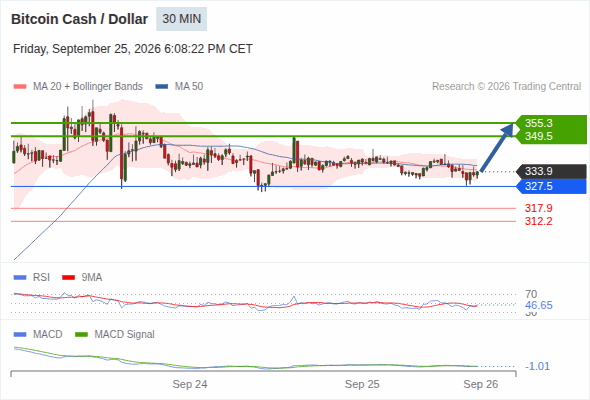Toggle the MACD legend entry
Screen dimensions: 590x400
38,334
